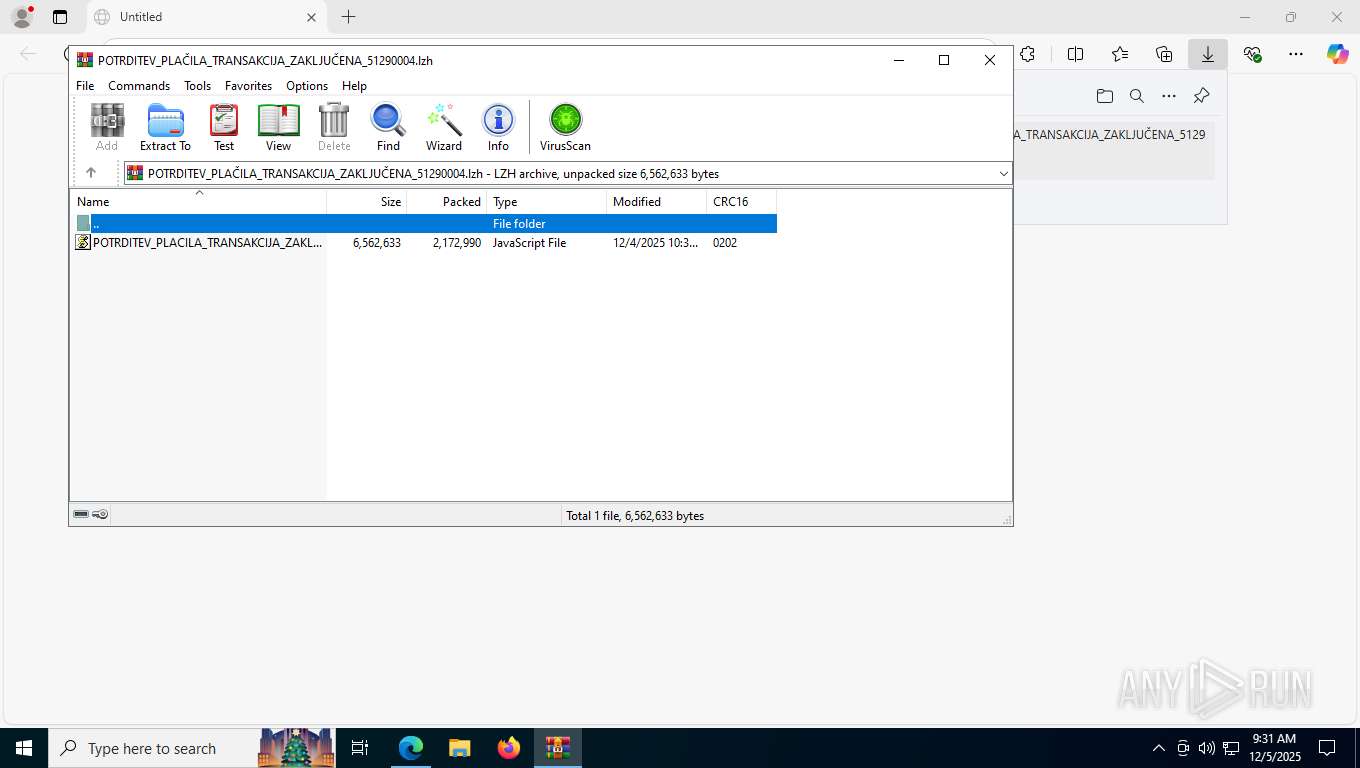Click the disk drive icon in status bar

click(81, 514)
